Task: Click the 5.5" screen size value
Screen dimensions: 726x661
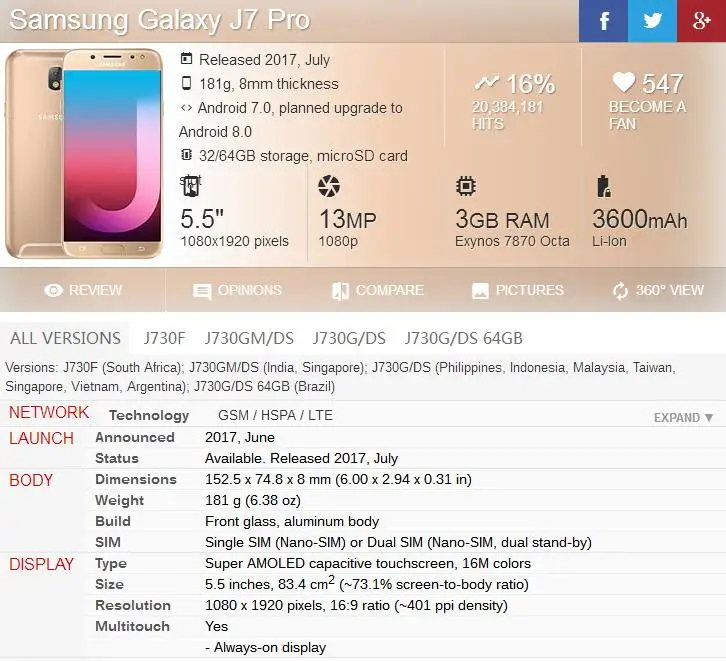Action: [x=202, y=219]
